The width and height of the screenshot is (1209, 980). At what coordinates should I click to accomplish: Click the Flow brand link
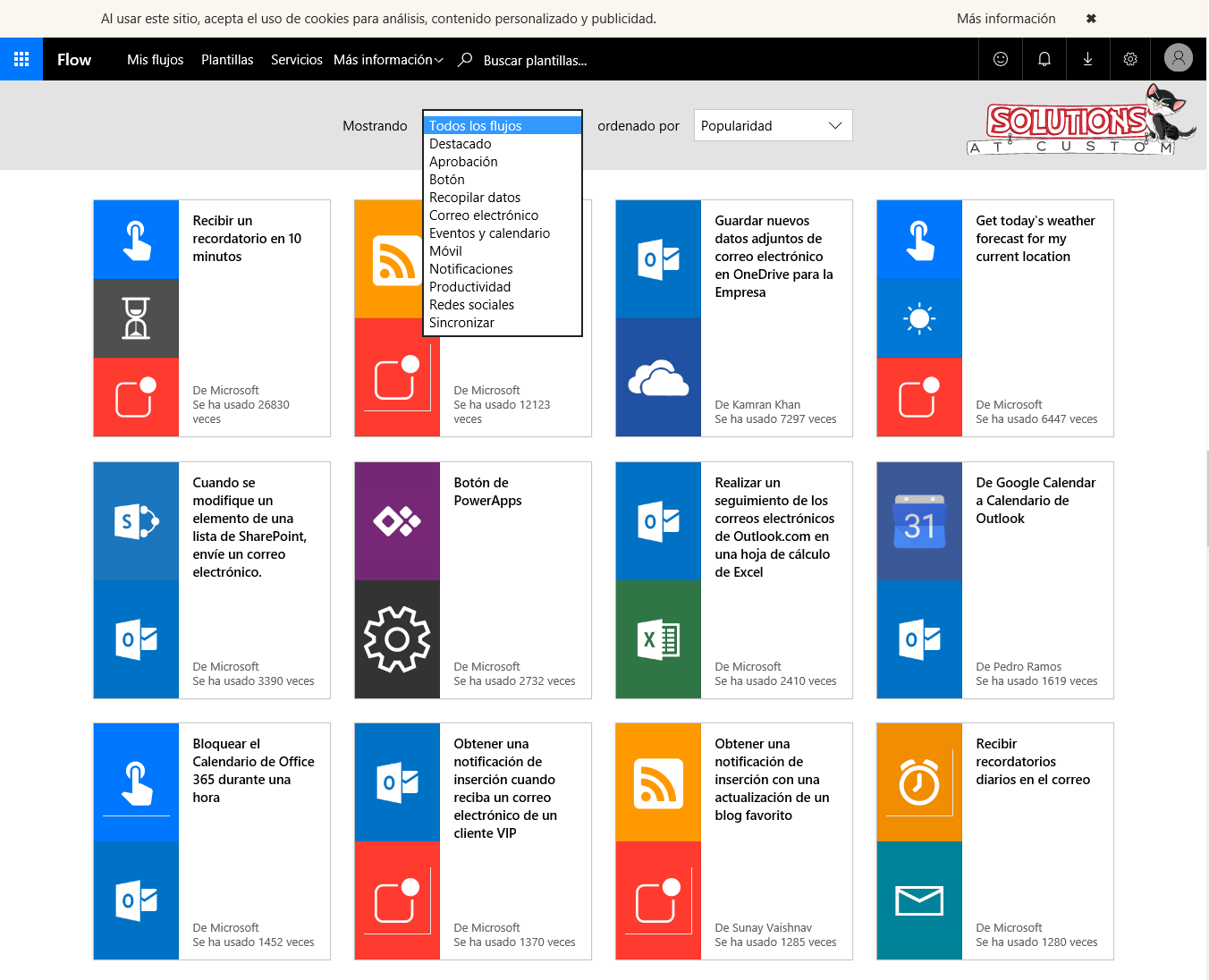(x=74, y=60)
